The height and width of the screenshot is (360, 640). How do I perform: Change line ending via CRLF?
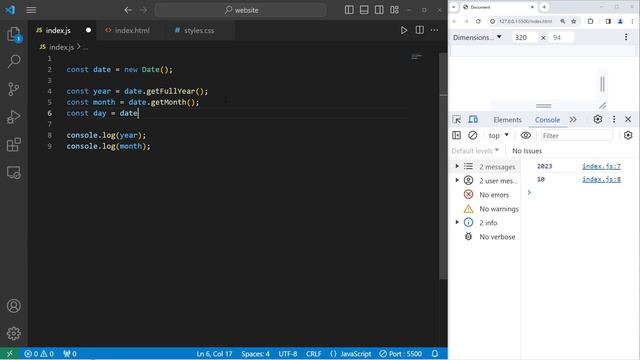click(x=313, y=354)
